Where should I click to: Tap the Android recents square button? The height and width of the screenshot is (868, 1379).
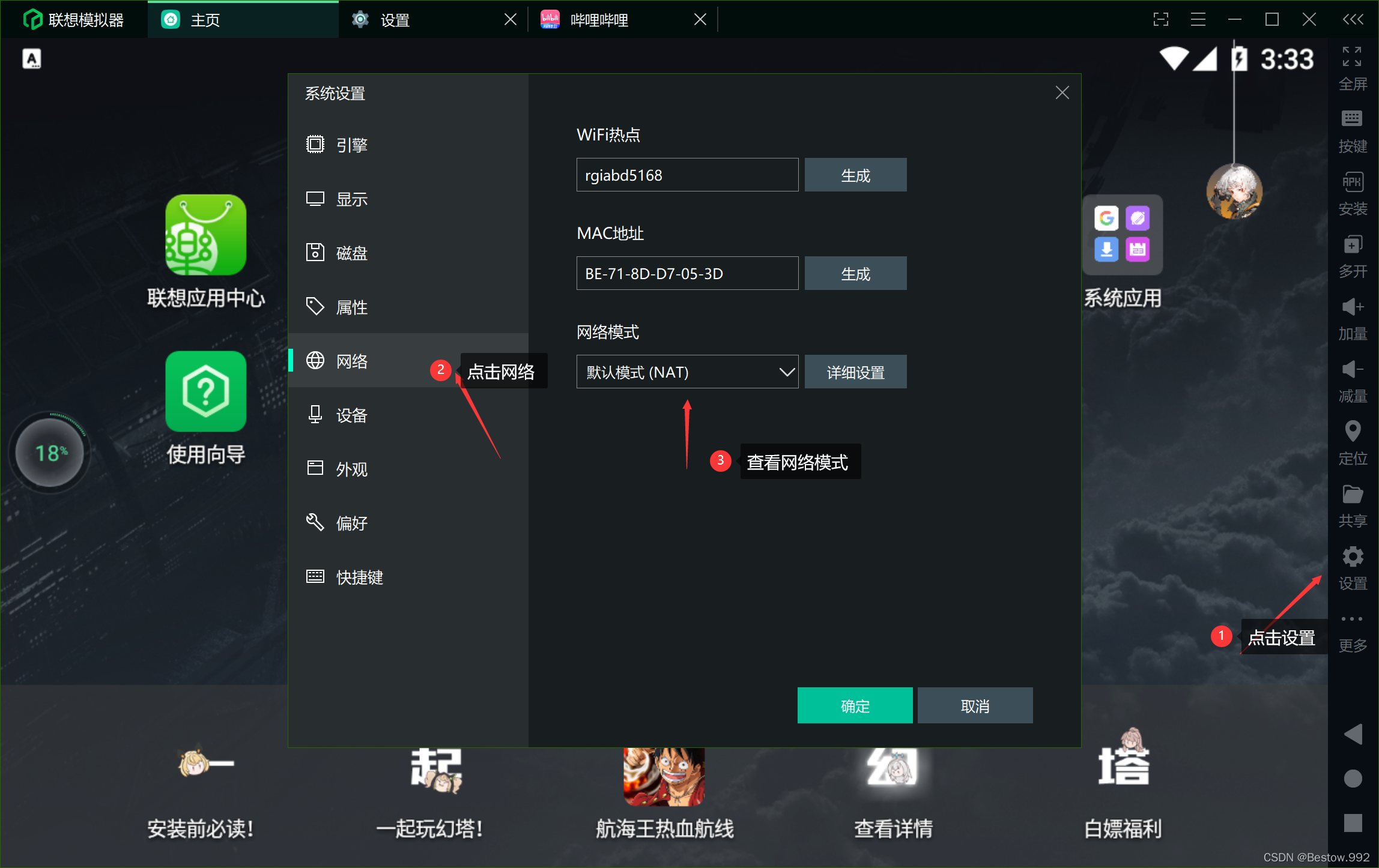pos(1353,822)
